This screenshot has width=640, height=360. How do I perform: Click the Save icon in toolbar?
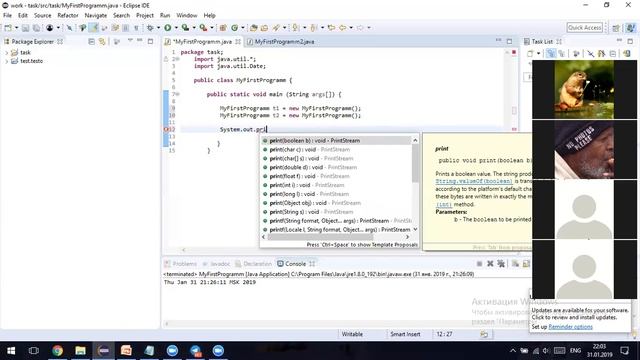tap(25, 28)
